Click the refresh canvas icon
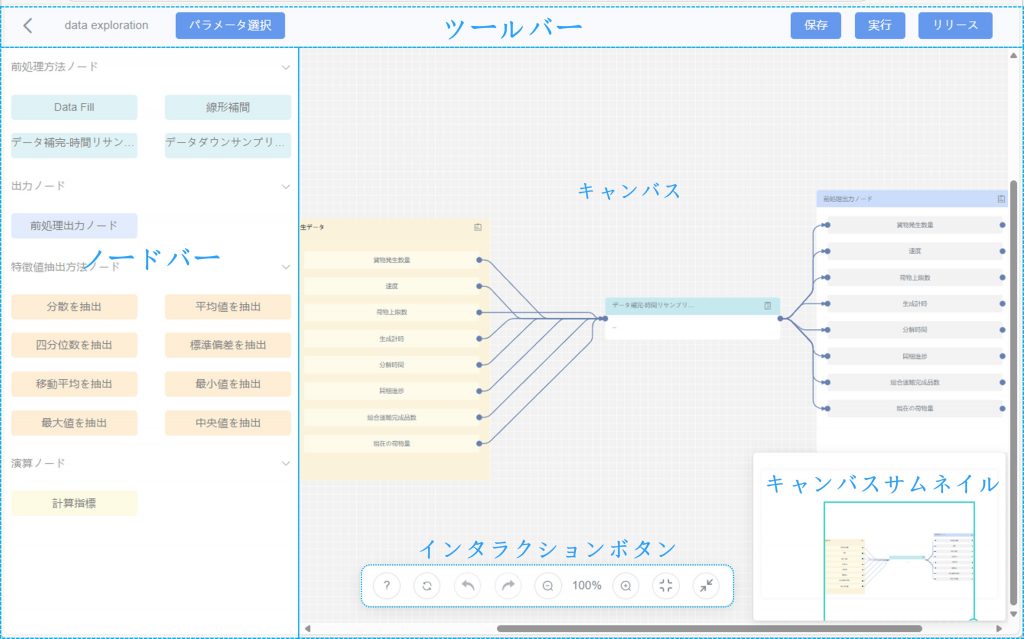This screenshot has height=639, width=1024. 427,586
